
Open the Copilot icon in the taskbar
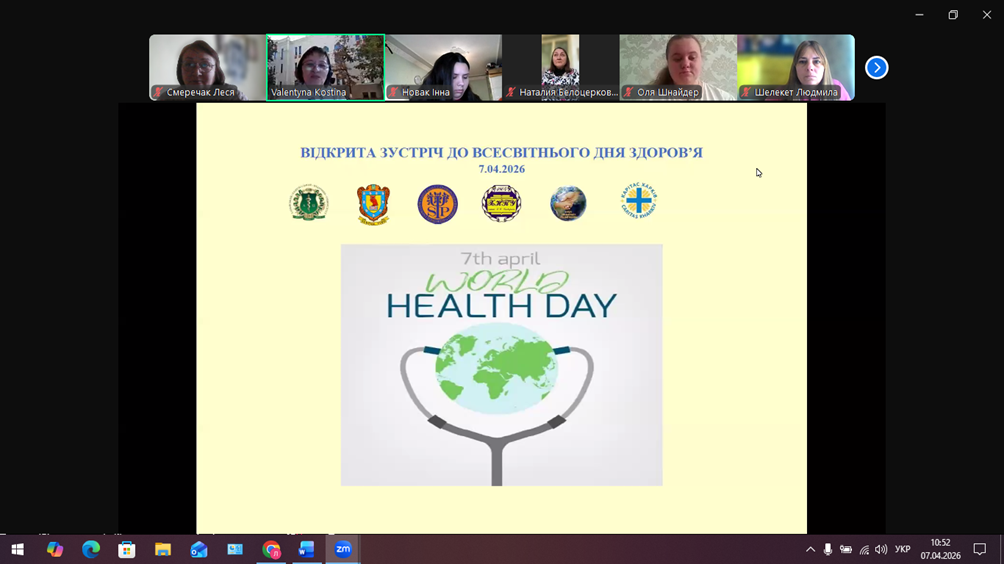(x=55, y=549)
